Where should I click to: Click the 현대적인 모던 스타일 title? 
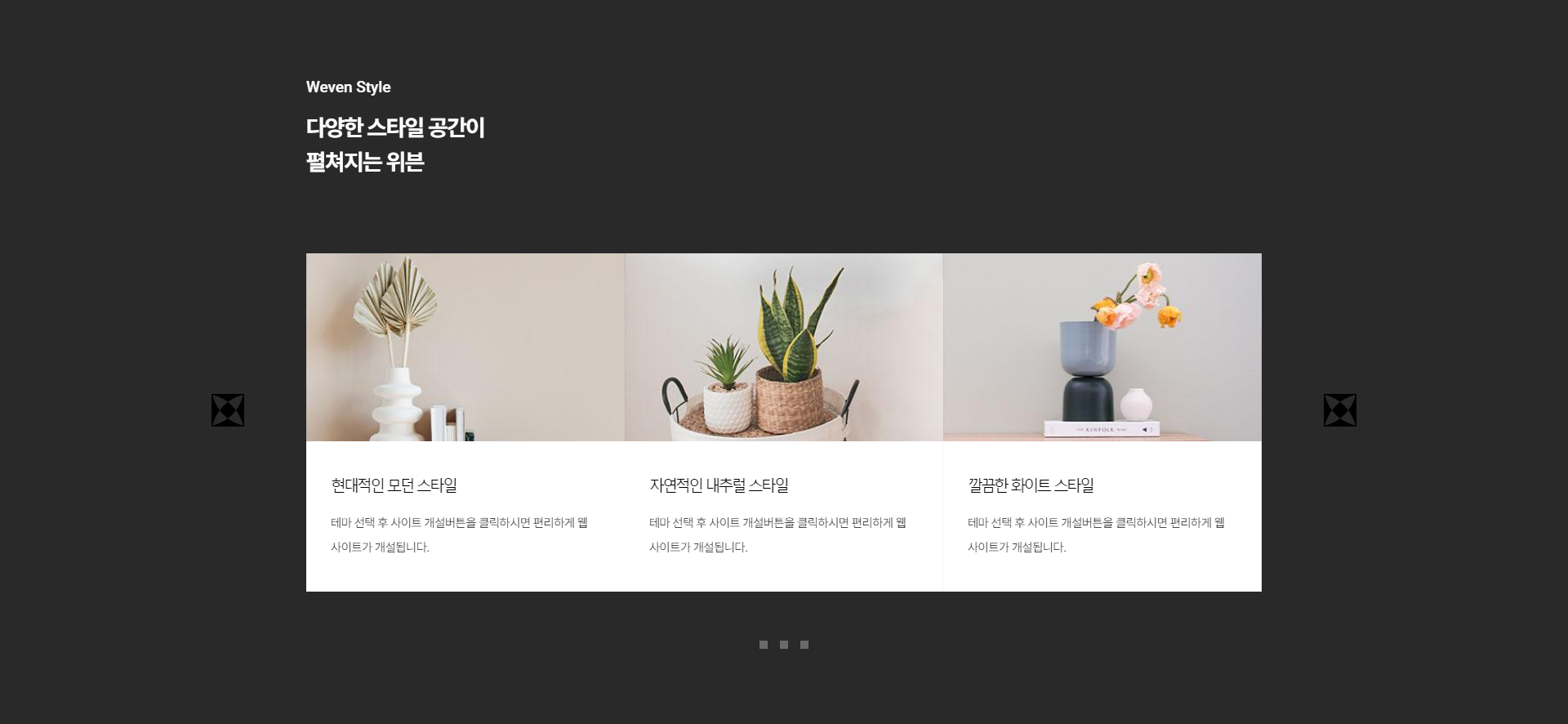tap(394, 485)
